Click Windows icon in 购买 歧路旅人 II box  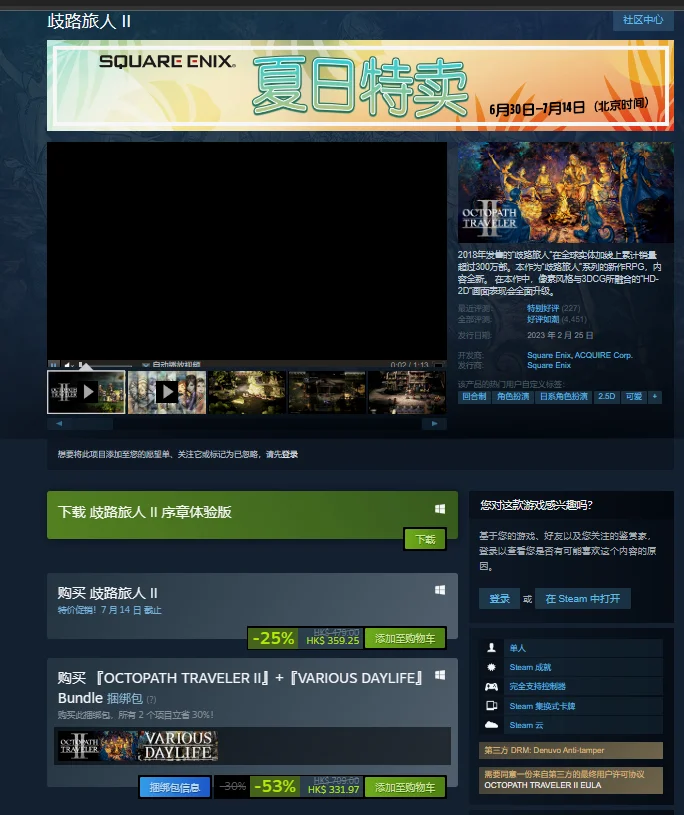[440, 590]
